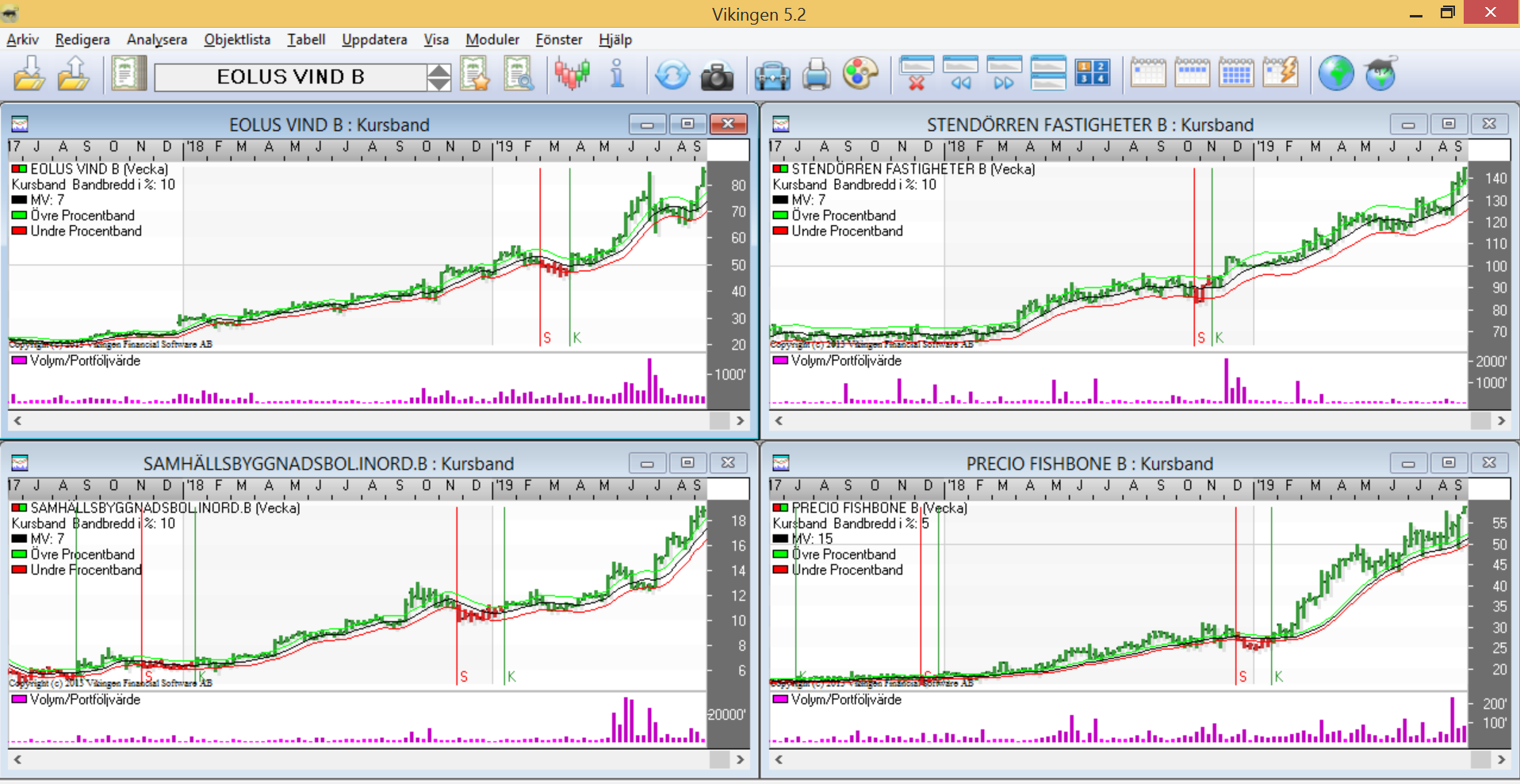The height and width of the screenshot is (784, 1520).
Task: Open the Visa menu
Action: click(x=436, y=40)
